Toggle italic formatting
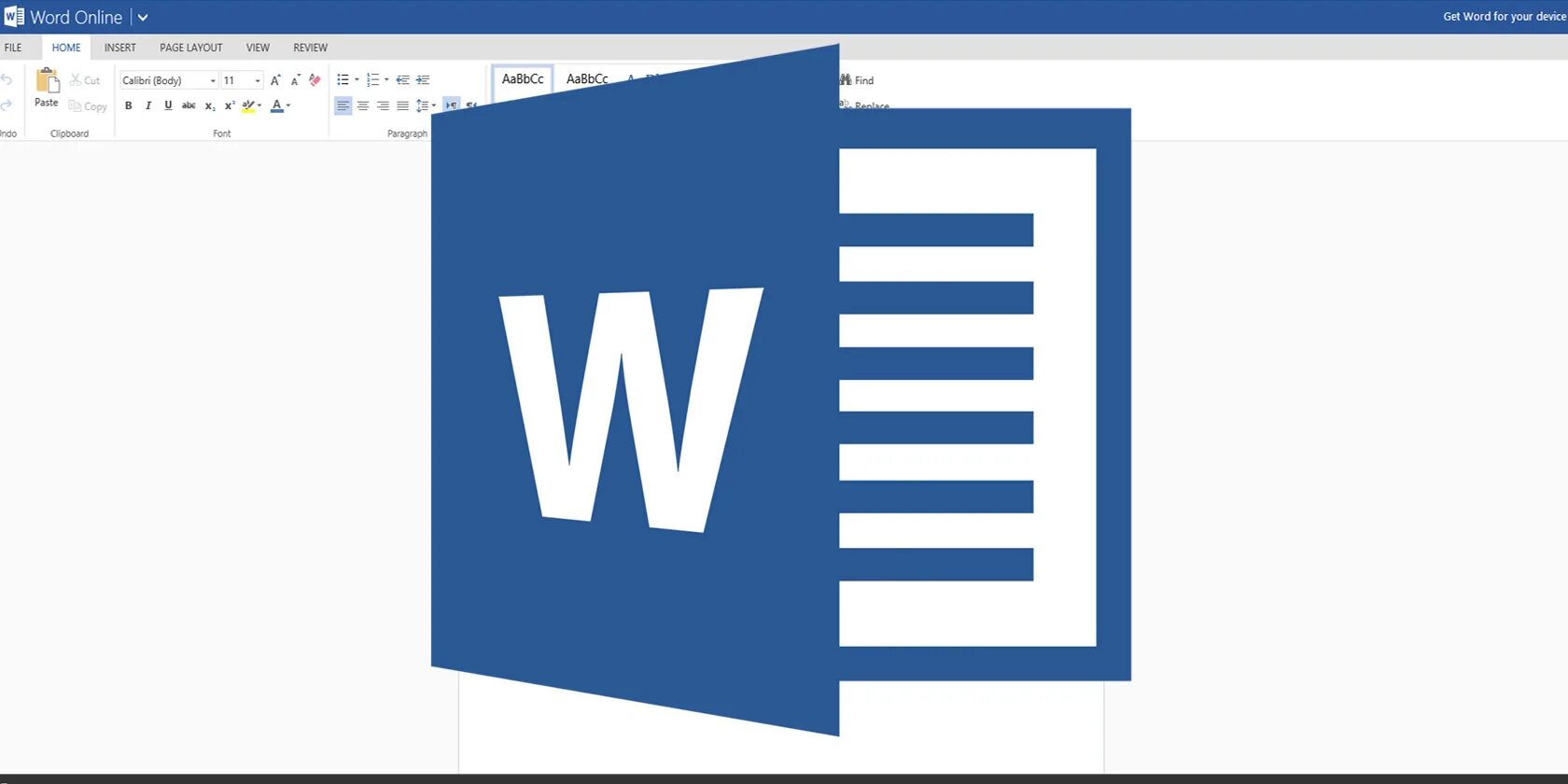The width and height of the screenshot is (1568, 784). point(147,106)
